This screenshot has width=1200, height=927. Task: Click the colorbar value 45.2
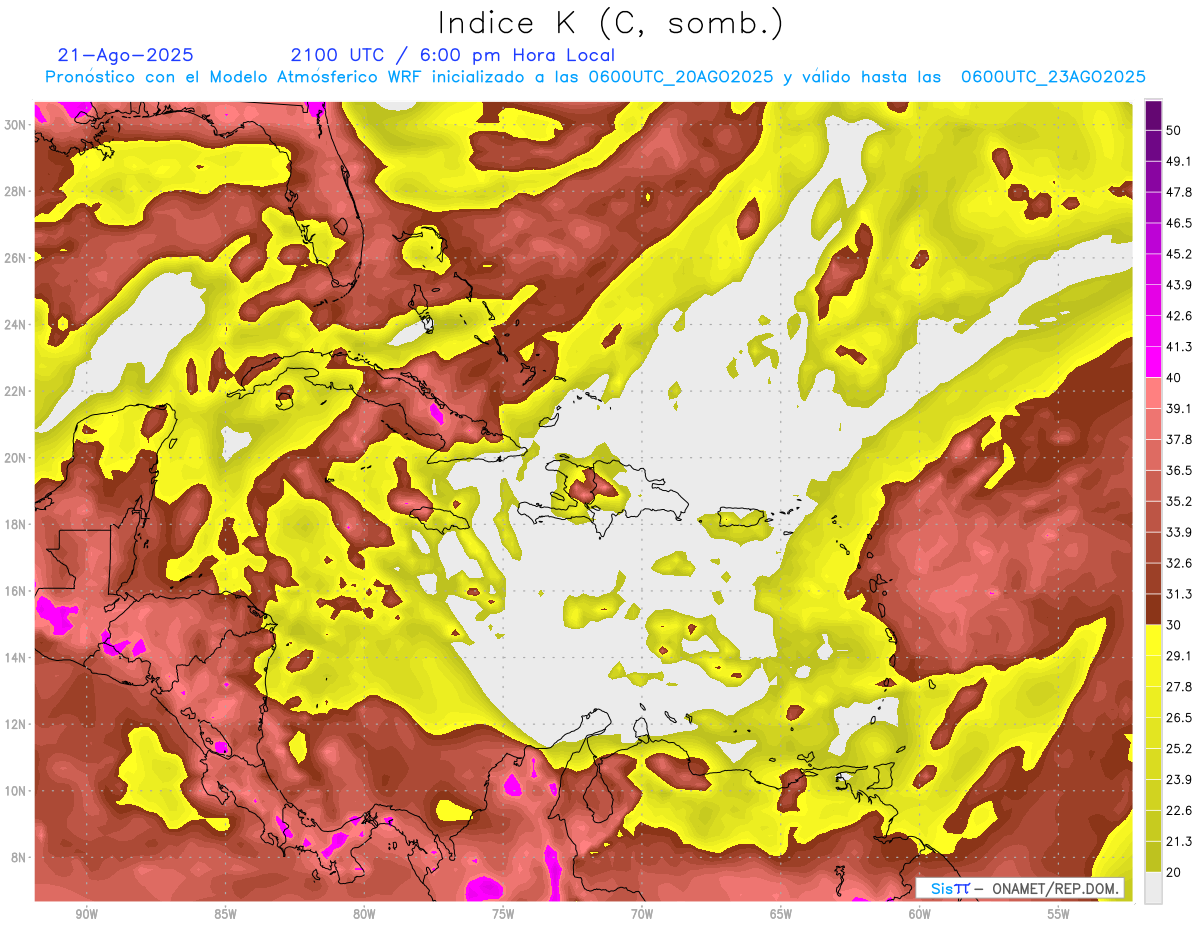point(1178,254)
